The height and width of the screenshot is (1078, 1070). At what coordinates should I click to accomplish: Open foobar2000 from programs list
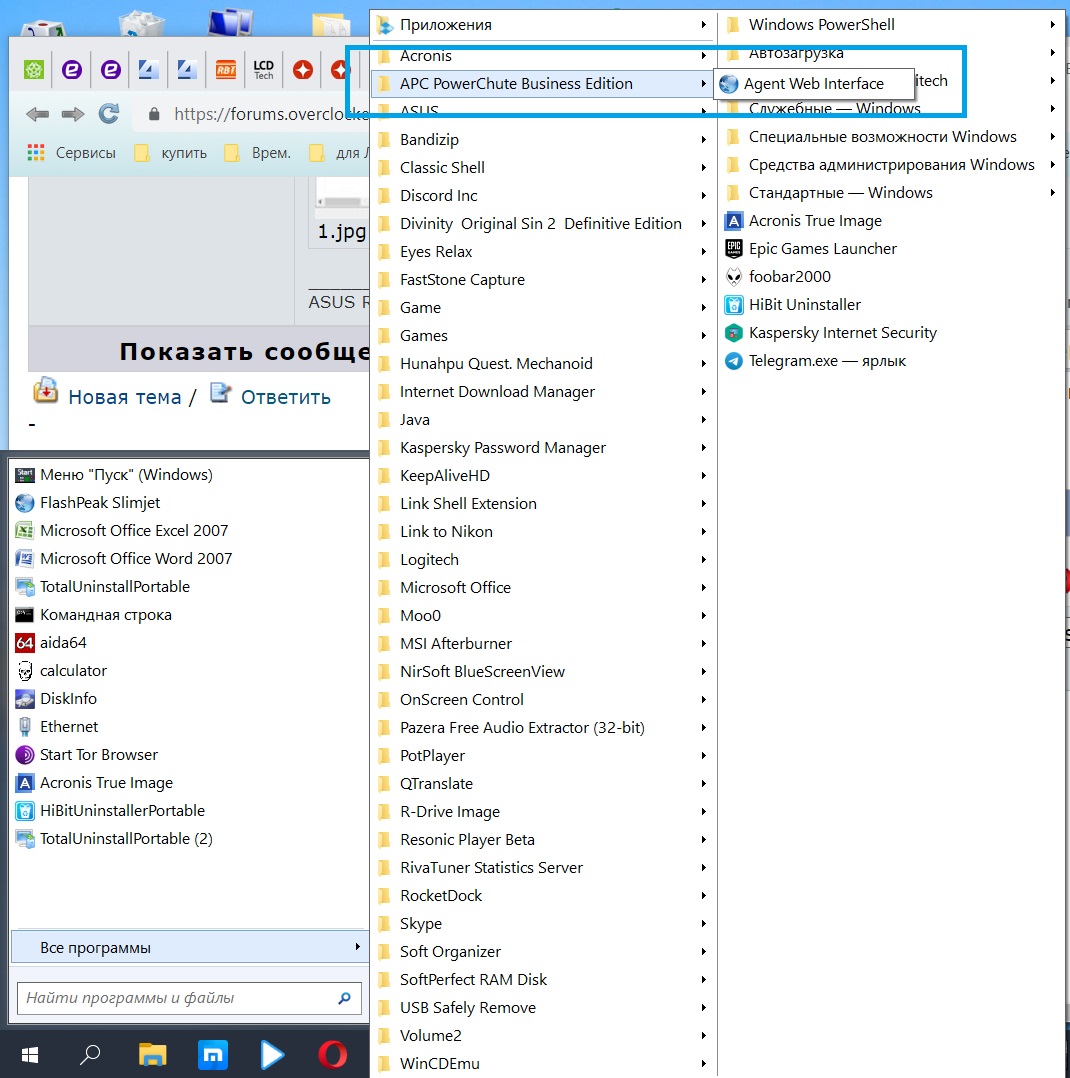tap(778, 276)
